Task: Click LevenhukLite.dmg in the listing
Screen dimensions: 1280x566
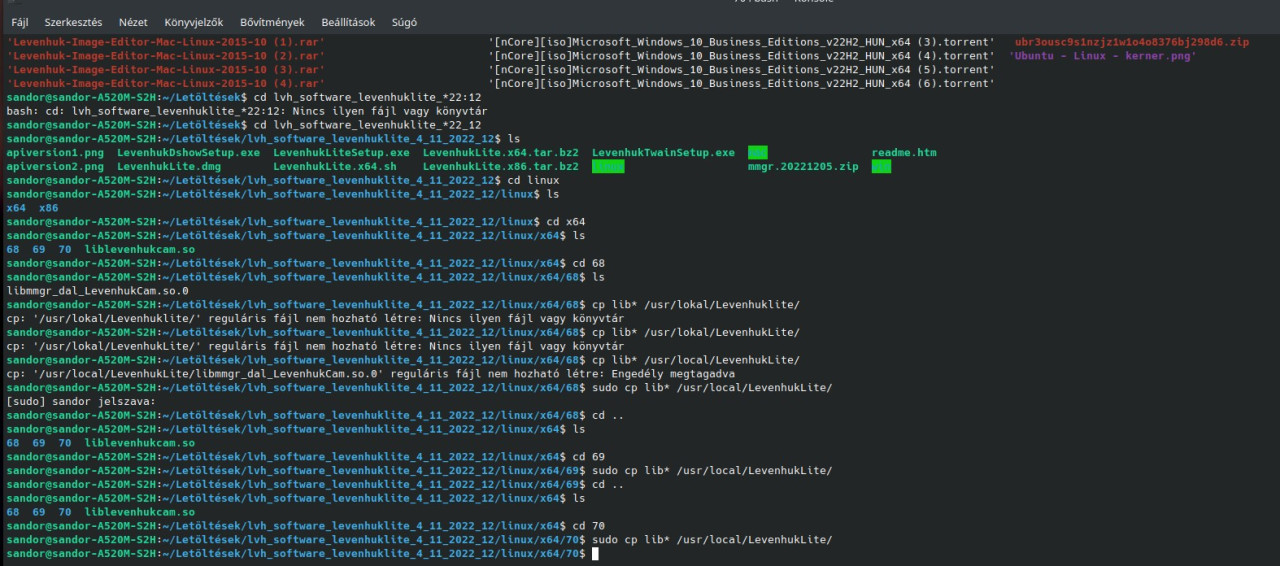Action: (169, 166)
